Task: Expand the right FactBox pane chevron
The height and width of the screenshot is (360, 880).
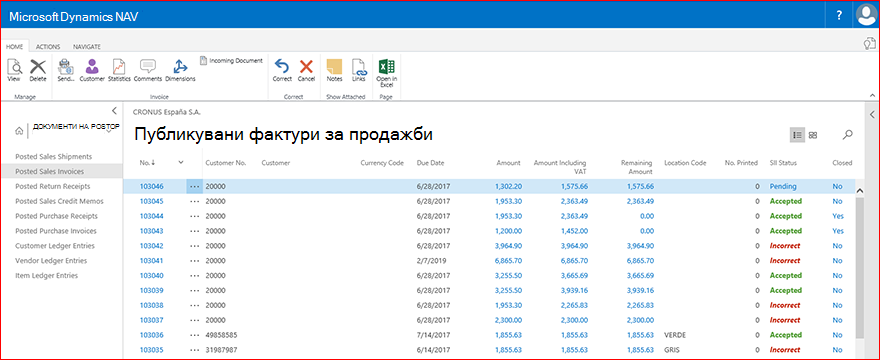Action: coord(872,115)
